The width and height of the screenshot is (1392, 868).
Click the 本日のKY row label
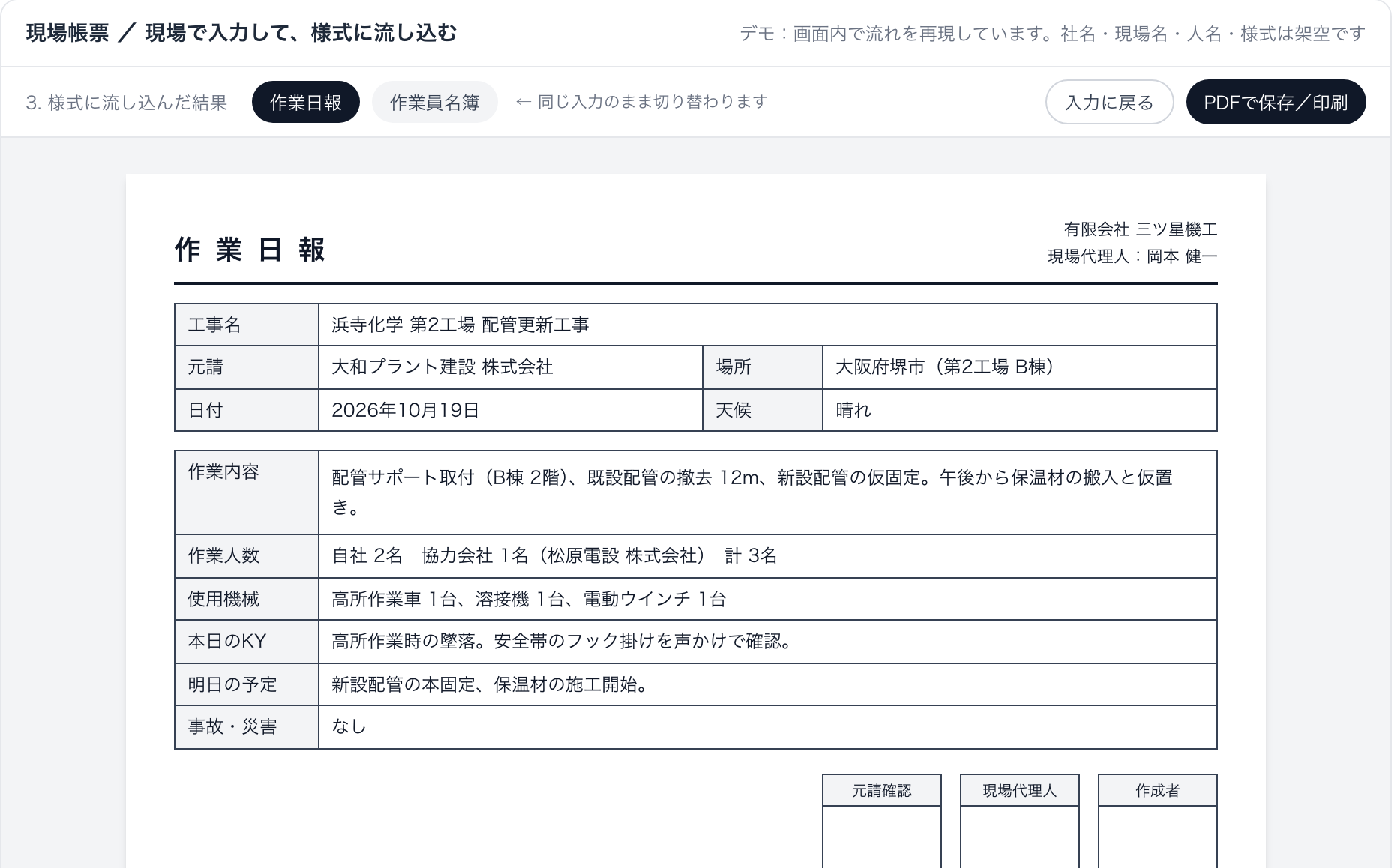point(247,641)
